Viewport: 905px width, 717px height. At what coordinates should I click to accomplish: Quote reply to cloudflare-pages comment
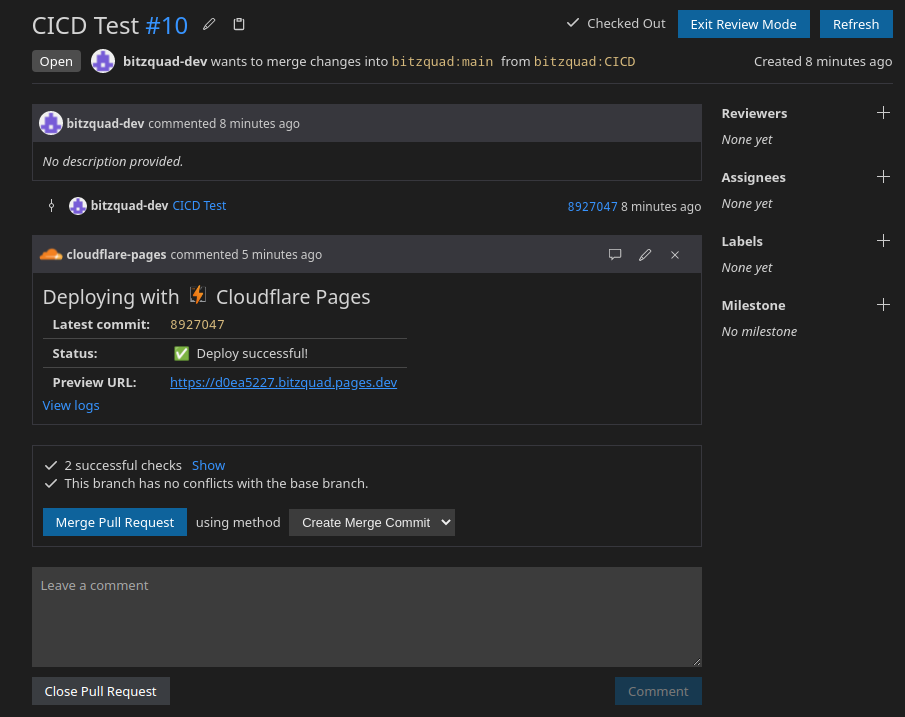coord(615,255)
